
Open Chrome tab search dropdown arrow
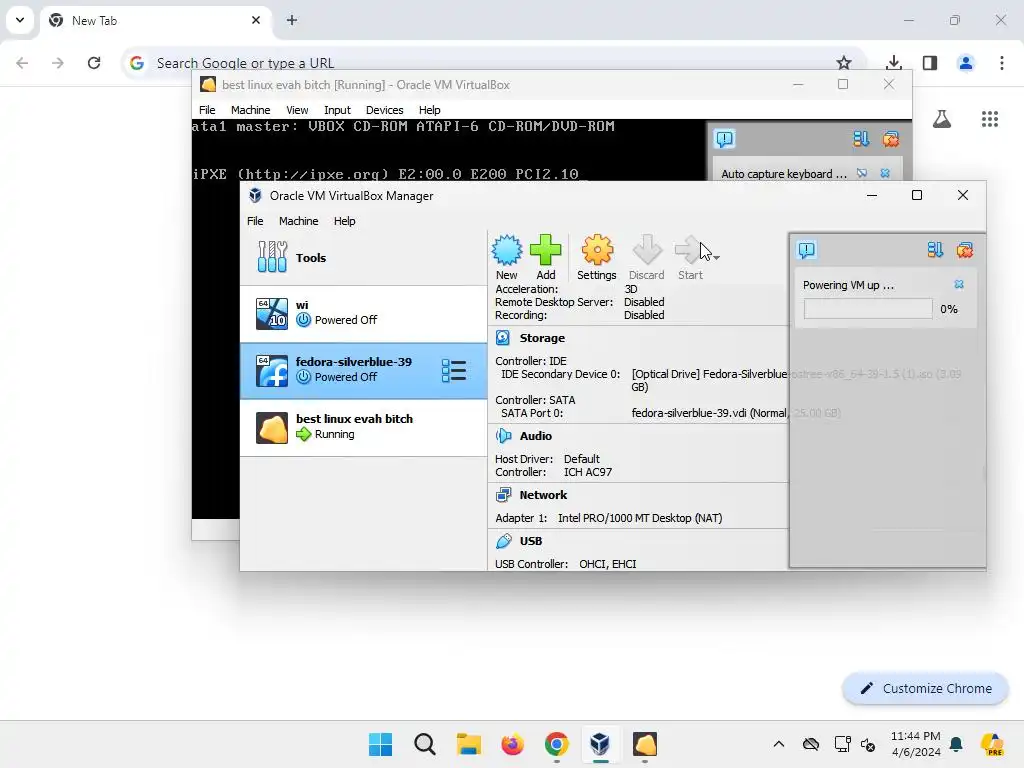pyautogui.click(x=20, y=20)
